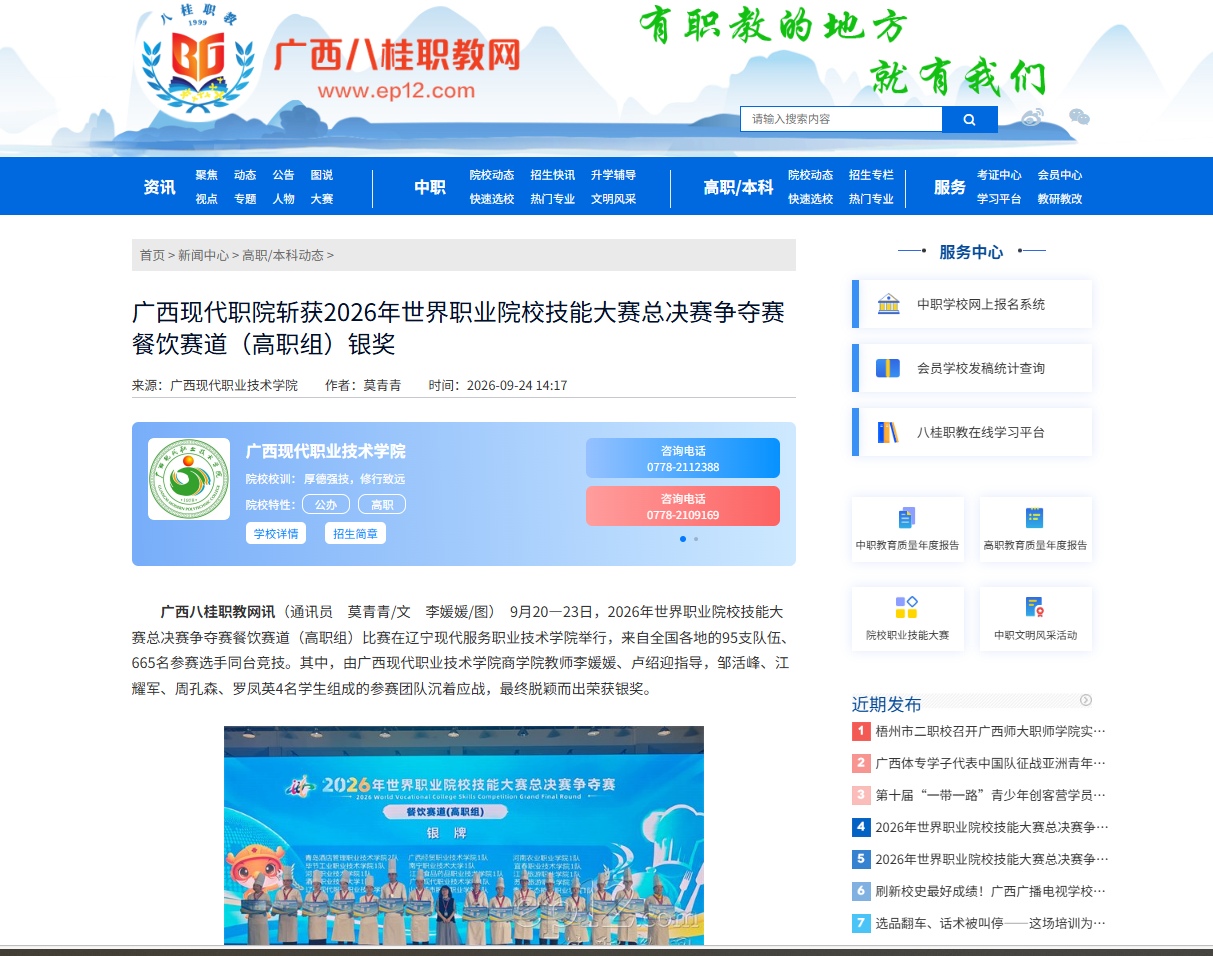The width and height of the screenshot is (1213, 956).
Task: Open 人物 in the navigation bar
Action: point(284,199)
